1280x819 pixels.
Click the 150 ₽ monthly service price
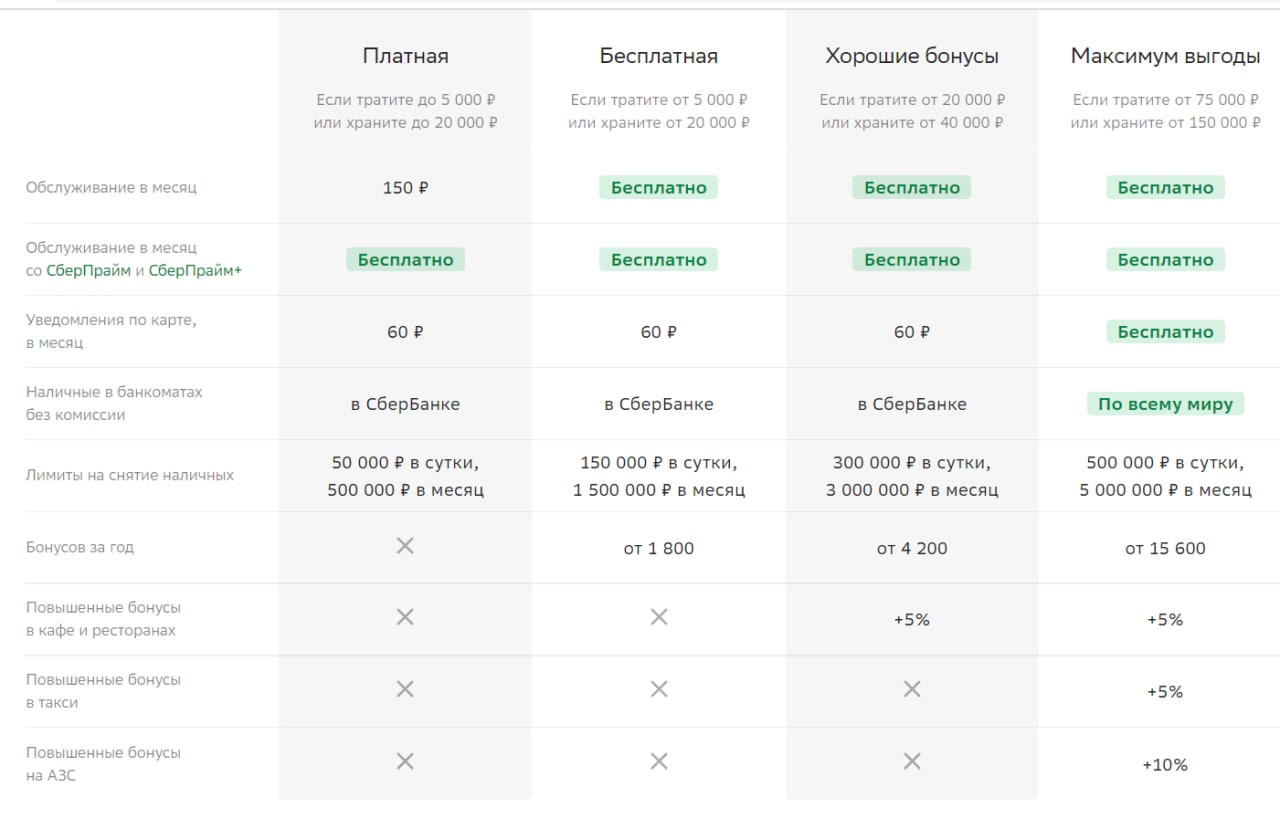[x=405, y=188]
